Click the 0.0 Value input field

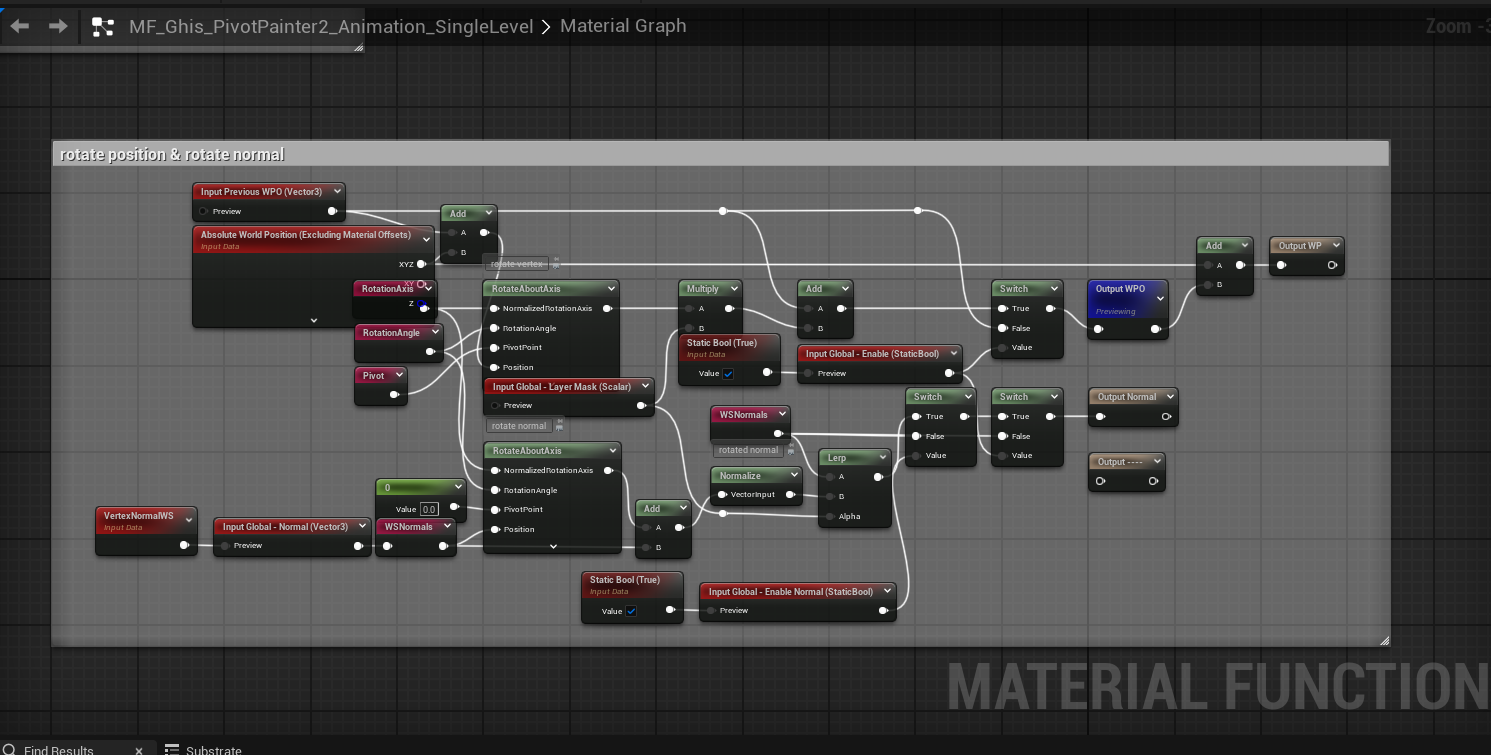(x=429, y=509)
